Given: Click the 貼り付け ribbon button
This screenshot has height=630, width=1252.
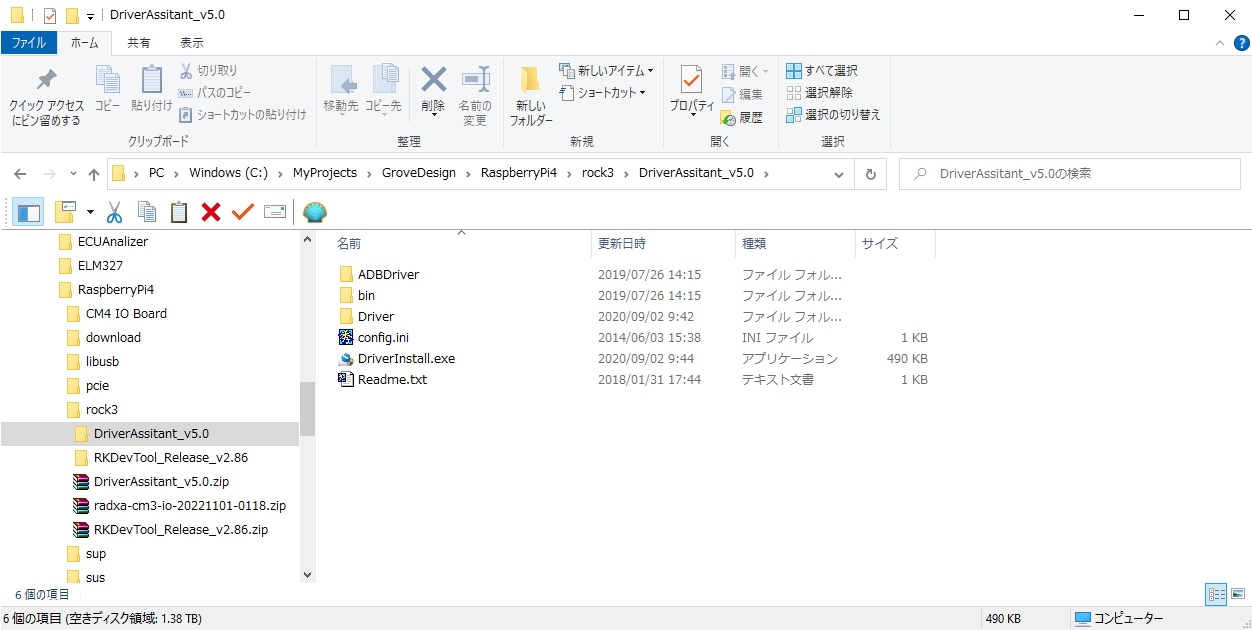Looking at the screenshot, I should point(151,89).
